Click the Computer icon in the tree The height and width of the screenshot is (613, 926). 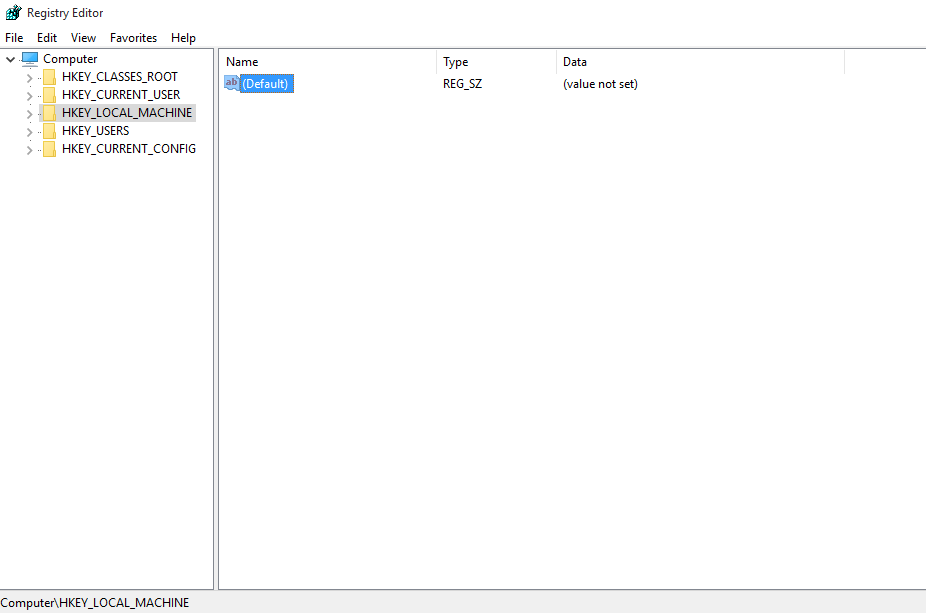pos(29,58)
